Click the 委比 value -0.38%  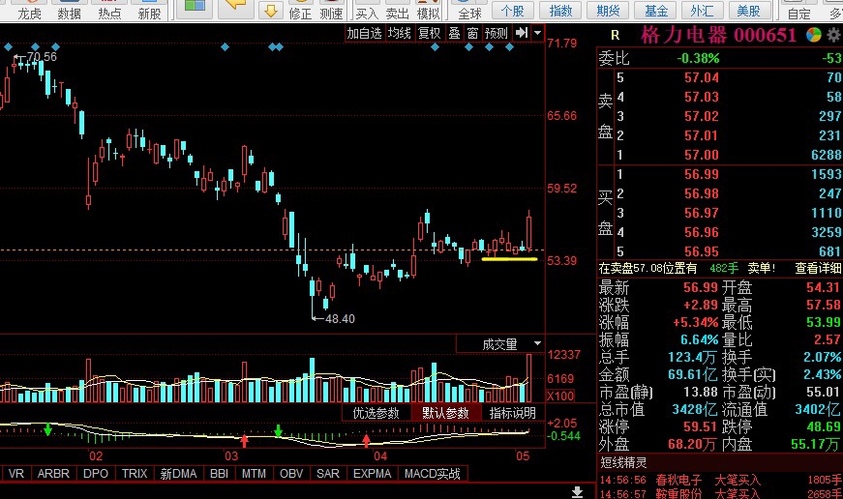click(x=698, y=58)
